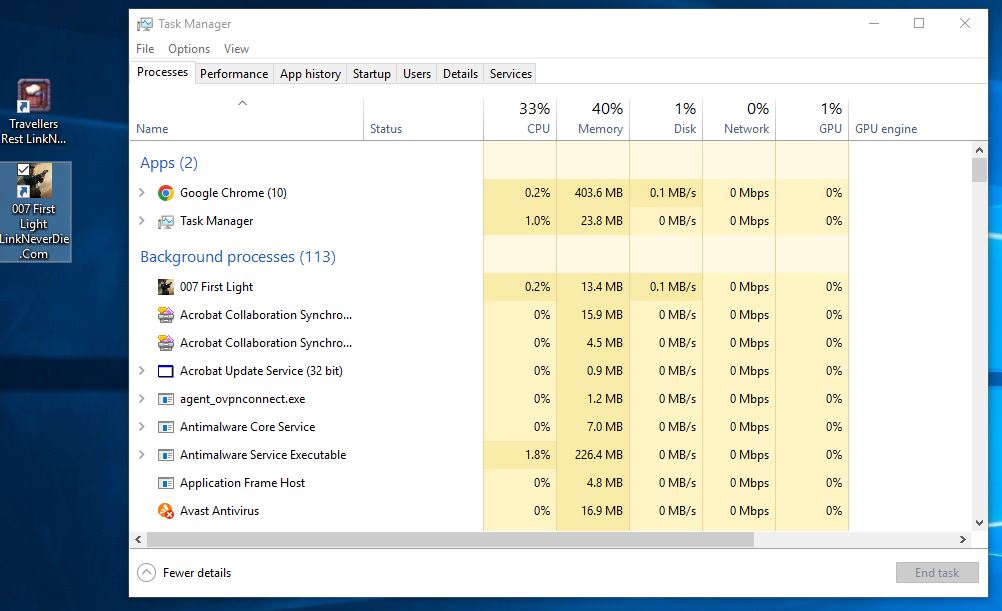Viewport: 1002px width, 611px height.
Task: Click the first Acrobat Collaboration Synchronizer 15.9 MB icon
Action: pos(166,315)
